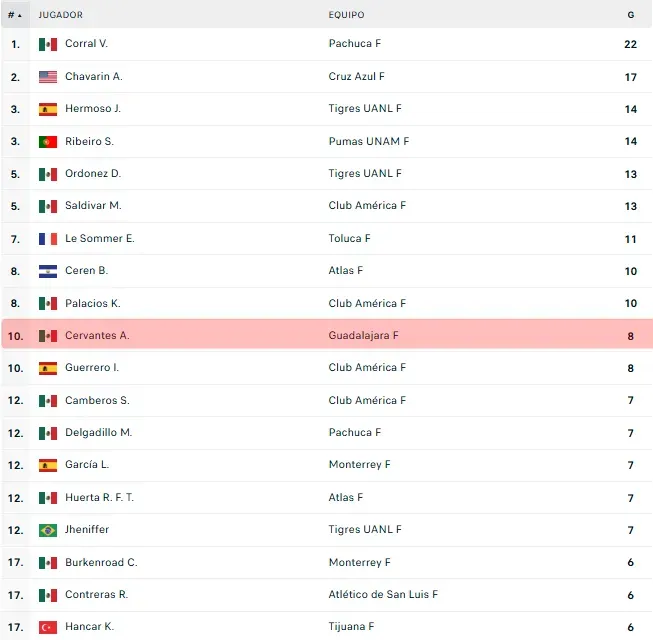Click the Mexico flag beside Corral V.
Viewport: 653px width, 640px height.
point(48,44)
